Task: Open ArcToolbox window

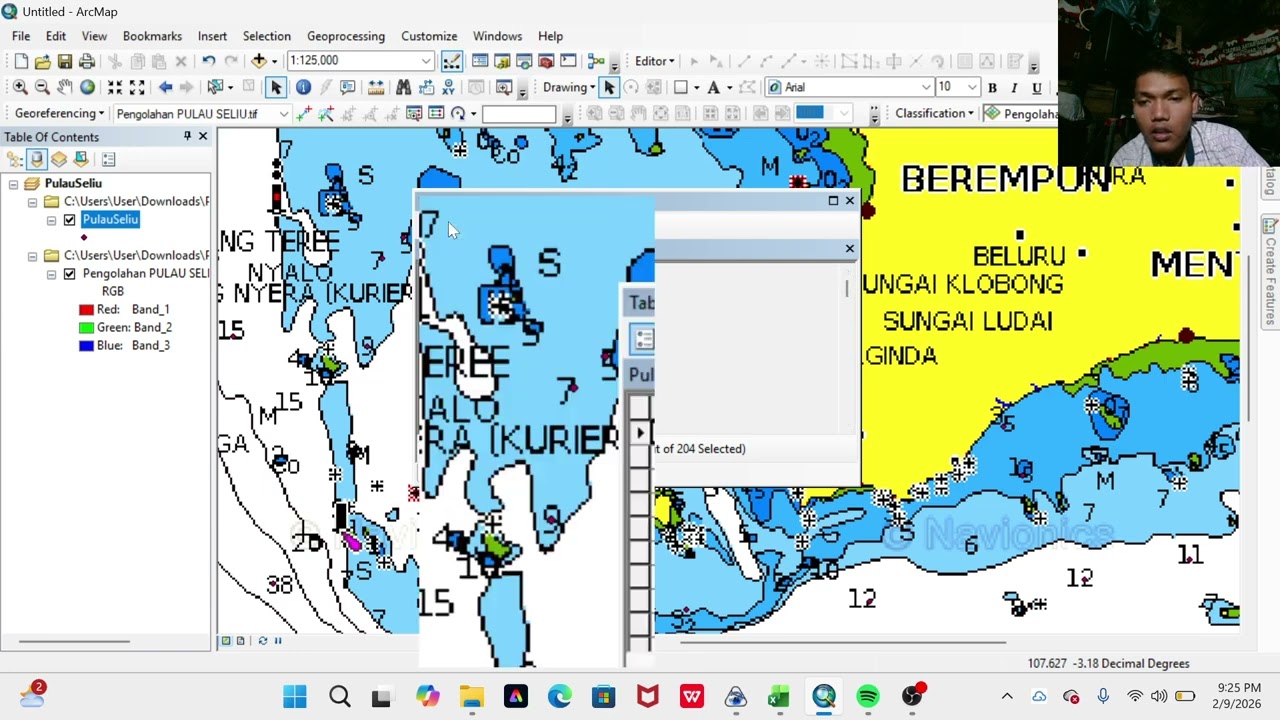Action: click(546, 61)
